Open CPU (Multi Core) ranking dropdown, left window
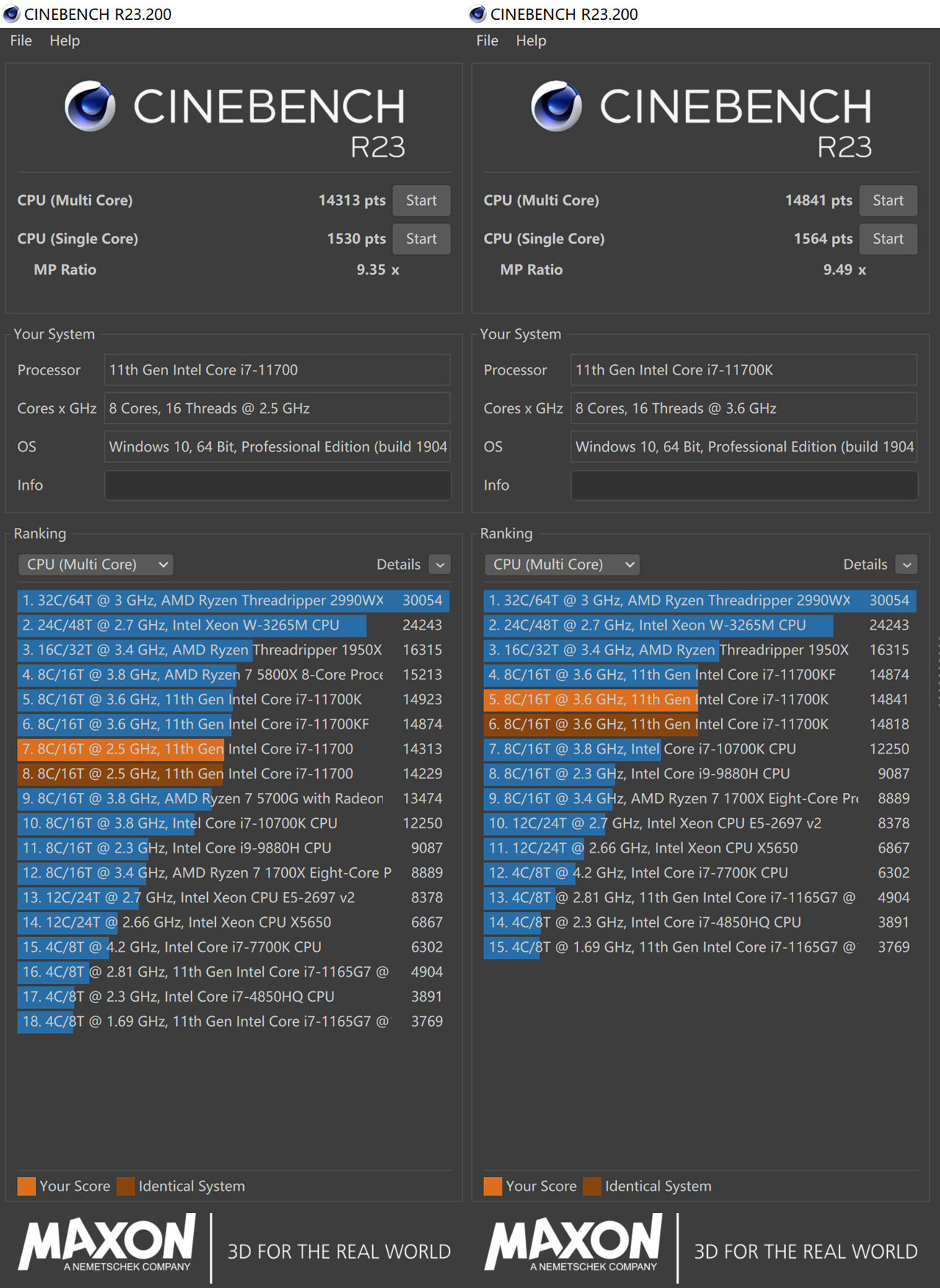The height and width of the screenshot is (1288, 940). [x=95, y=565]
